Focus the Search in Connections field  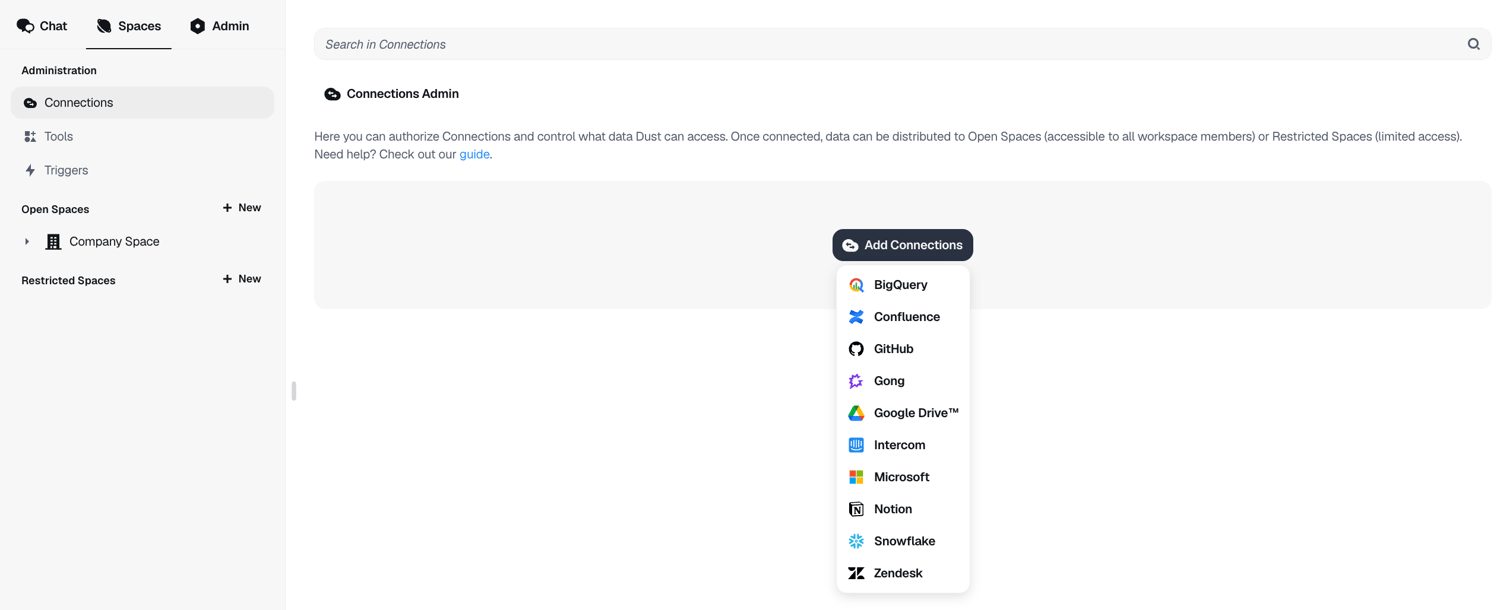[x=902, y=44]
